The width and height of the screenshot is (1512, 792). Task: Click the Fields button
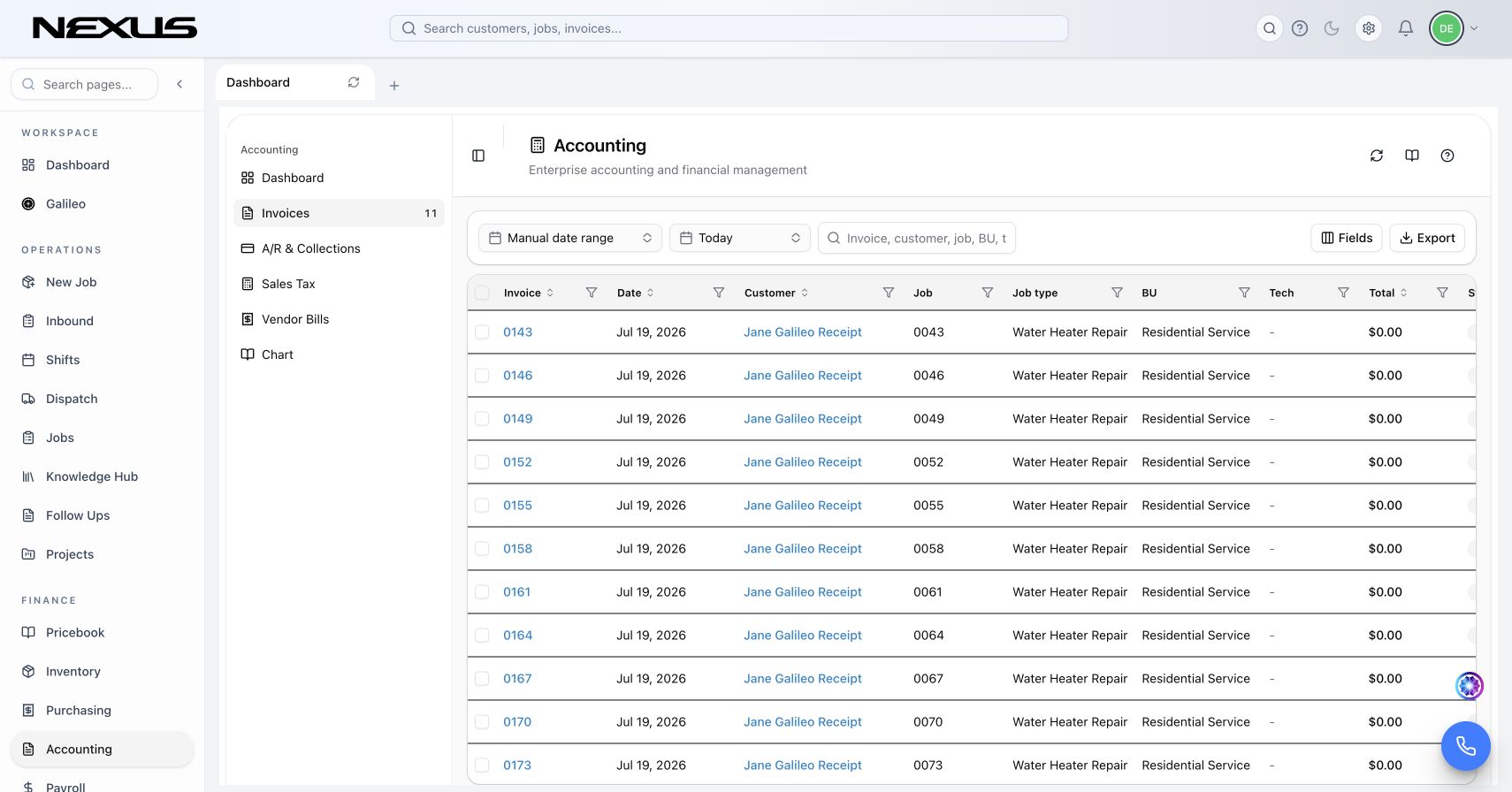coord(1347,238)
